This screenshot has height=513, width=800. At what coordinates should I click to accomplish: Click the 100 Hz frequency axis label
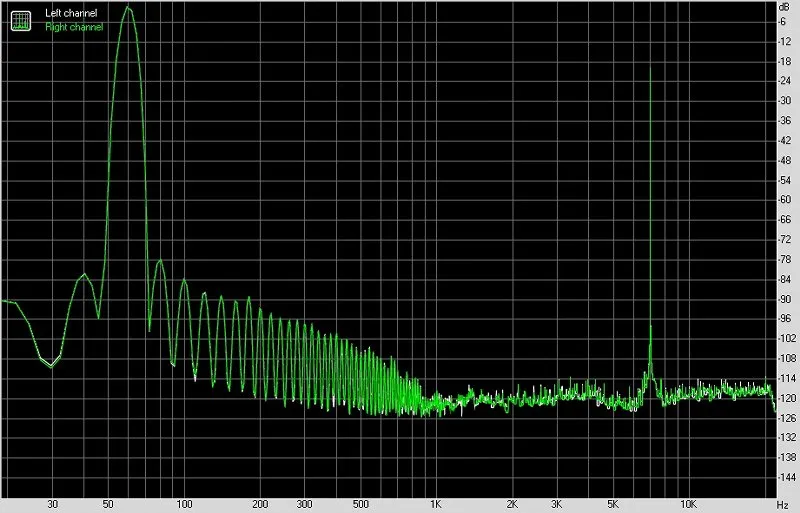point(184,504)
